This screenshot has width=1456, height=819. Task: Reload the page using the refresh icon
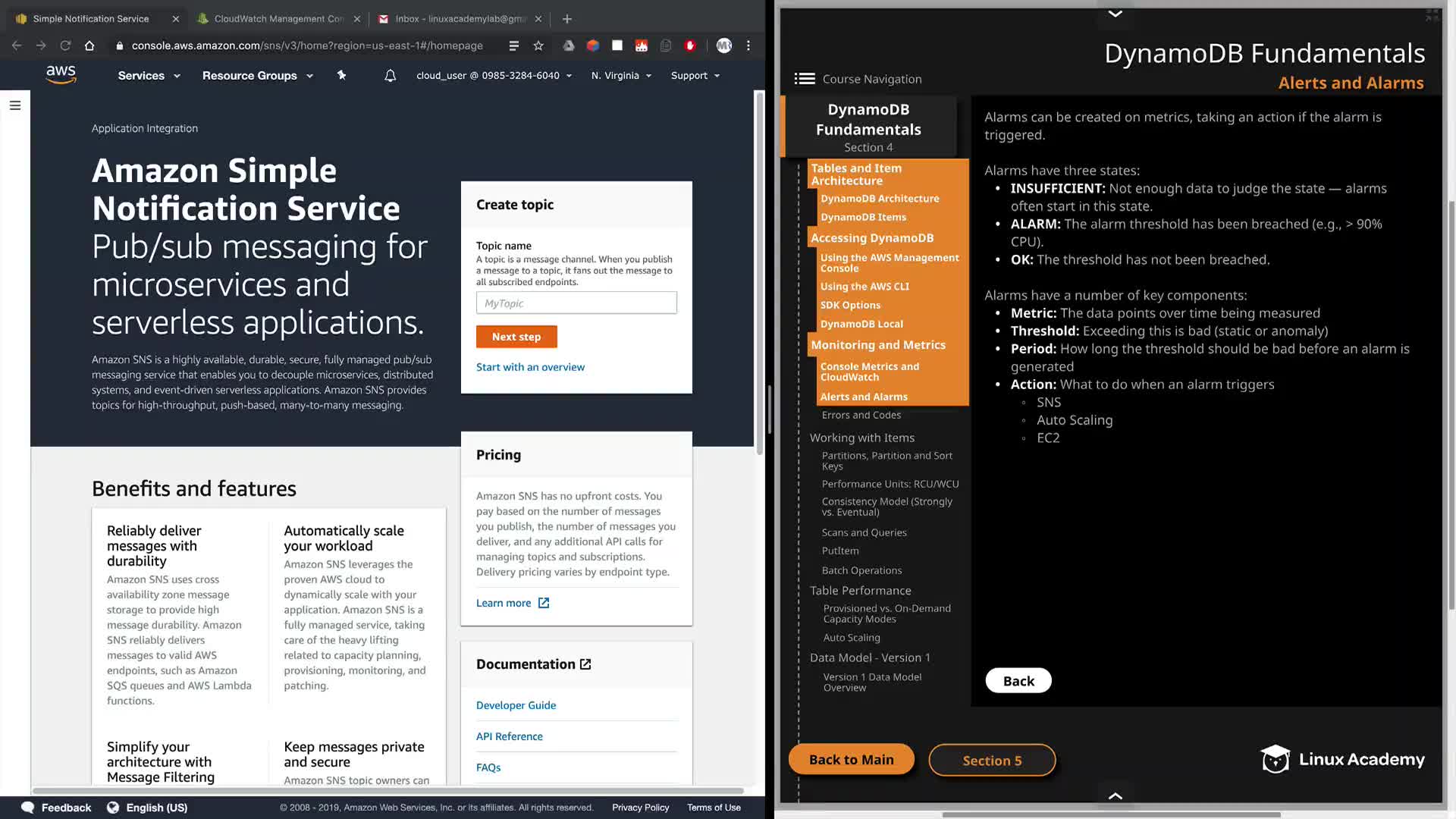[x=65, y=45]
